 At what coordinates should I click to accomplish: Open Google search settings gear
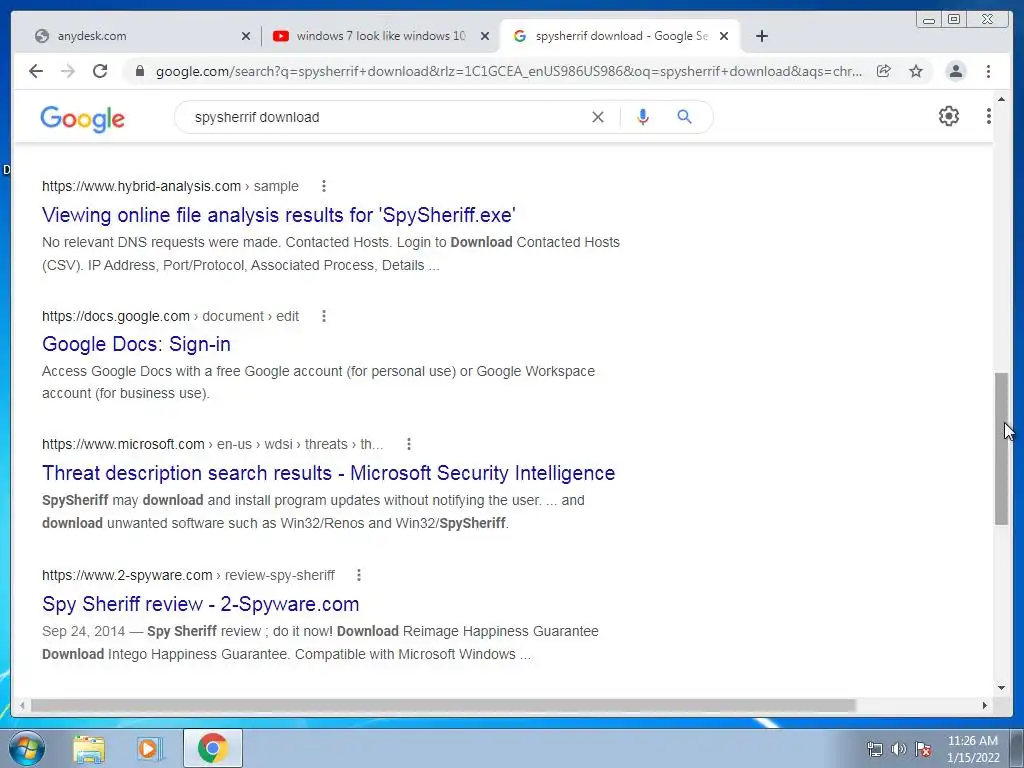click(x=949, y=116)
